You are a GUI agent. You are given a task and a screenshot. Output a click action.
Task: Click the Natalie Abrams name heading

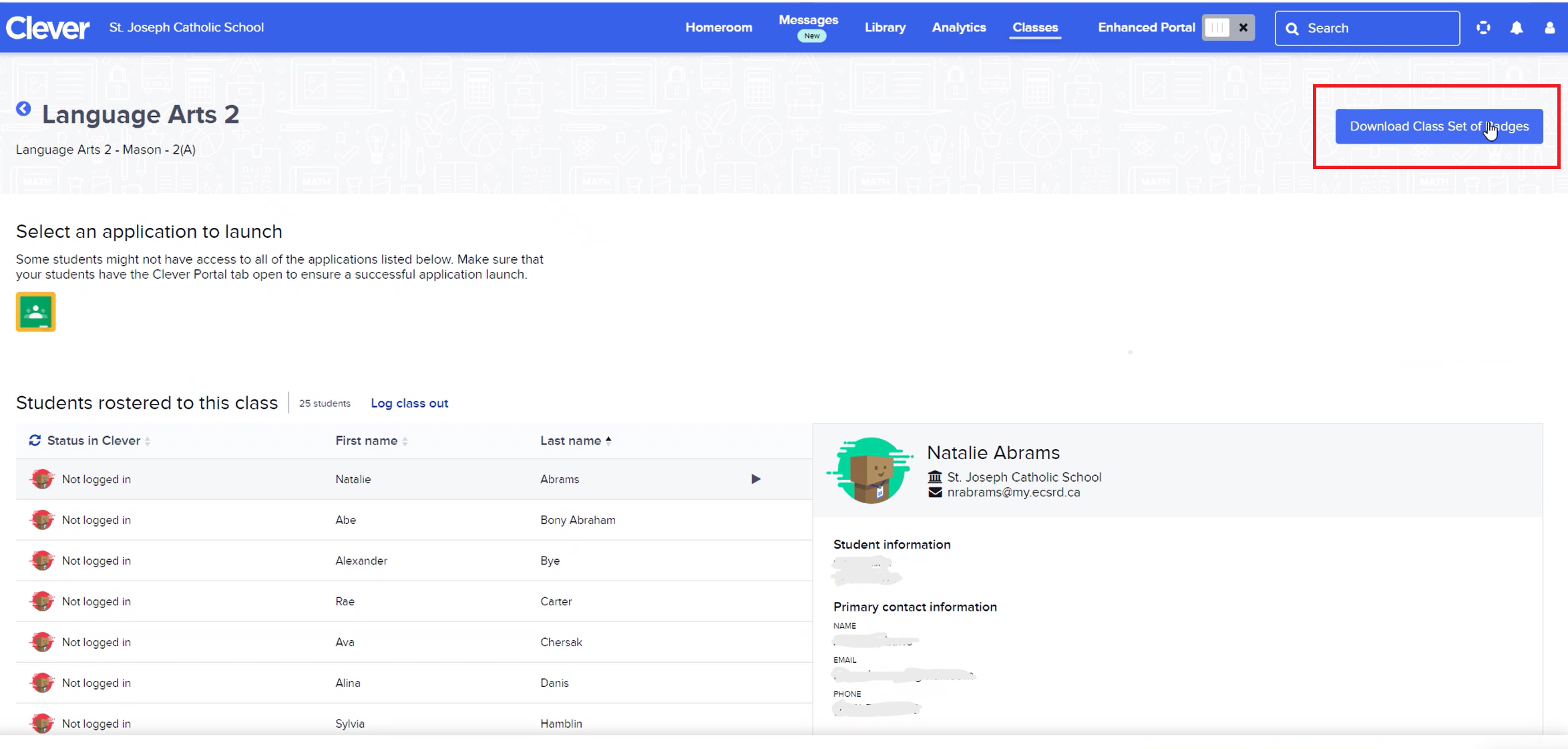[x=993, y=452]
